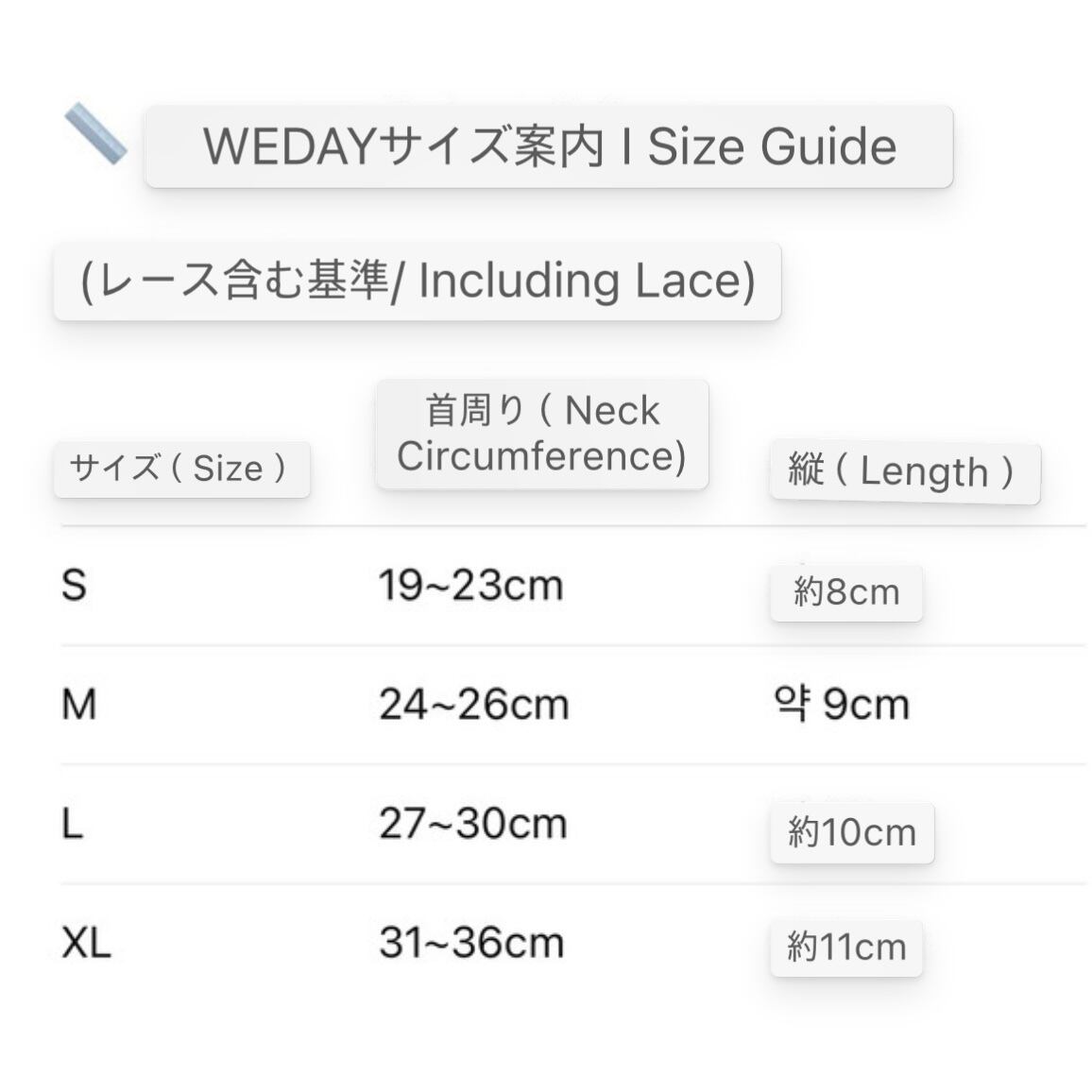Click the Size column header
Viewport: 1092px width, 1092px height.
coord(181,469)
